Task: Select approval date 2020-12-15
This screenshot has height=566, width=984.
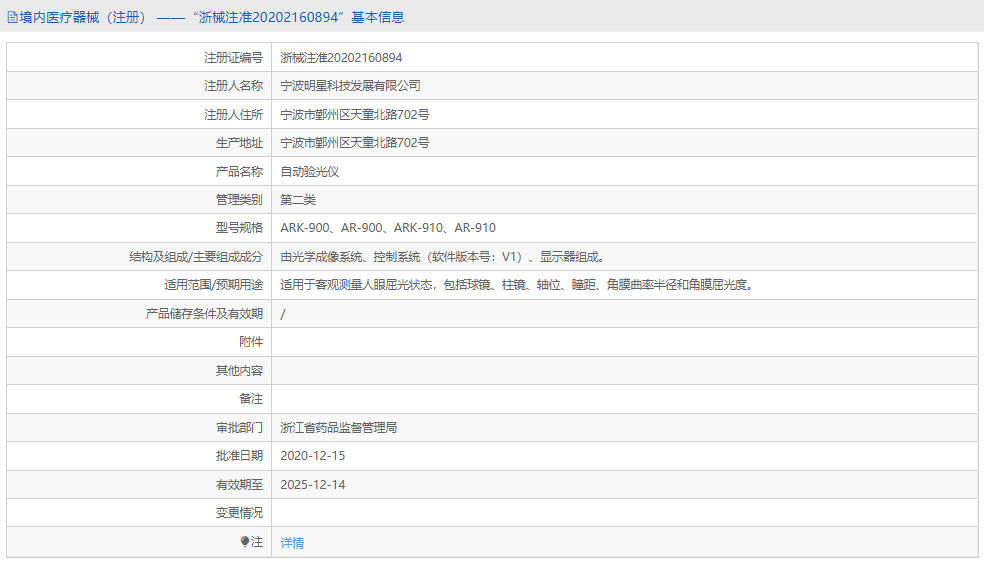Action: (x=313, y=456)
